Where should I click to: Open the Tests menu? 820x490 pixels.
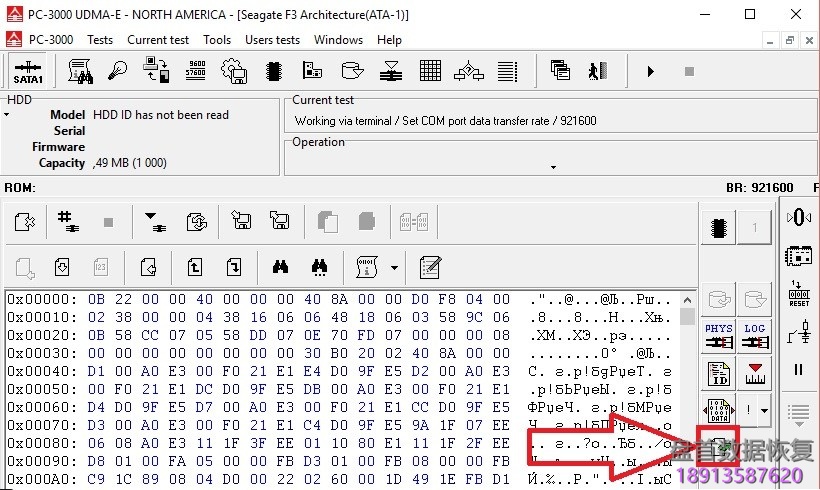(x=100, y=40)
